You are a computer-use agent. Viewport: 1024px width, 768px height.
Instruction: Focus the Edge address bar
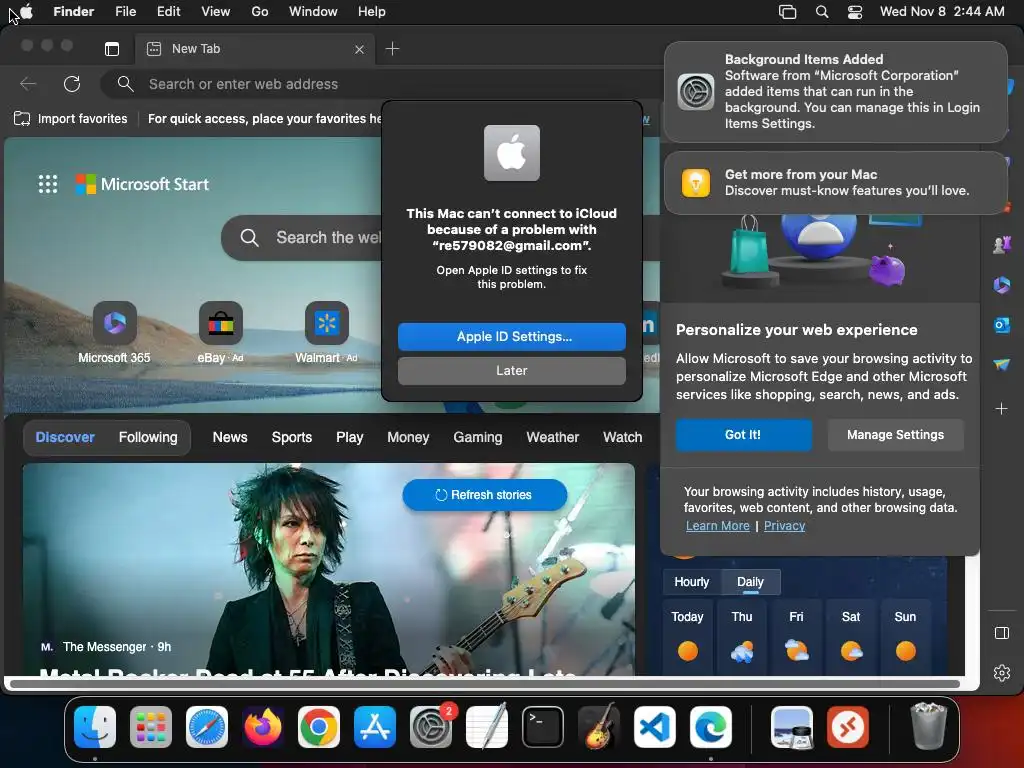[x=382, y=84]
